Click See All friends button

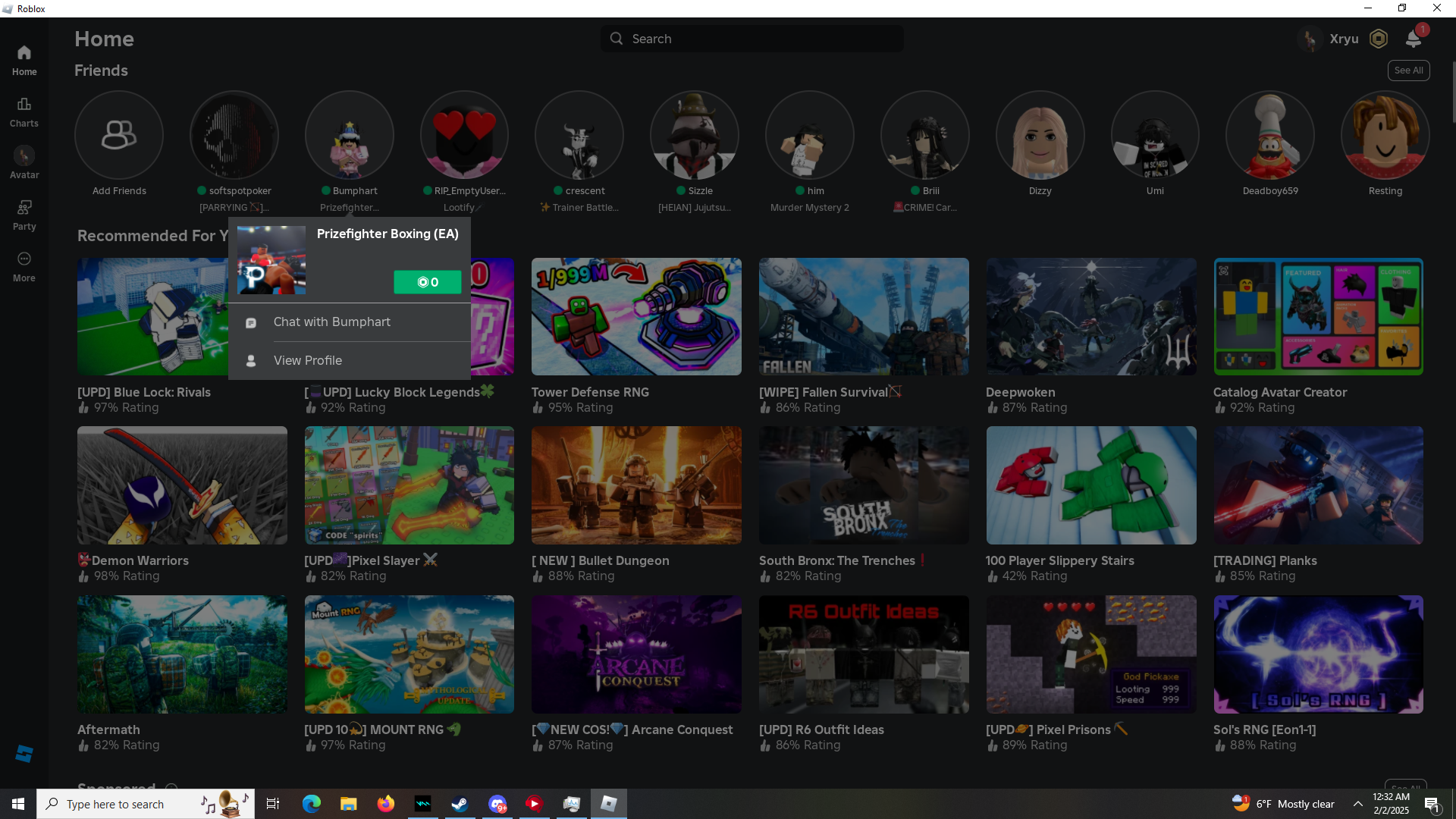point(1408,71)
